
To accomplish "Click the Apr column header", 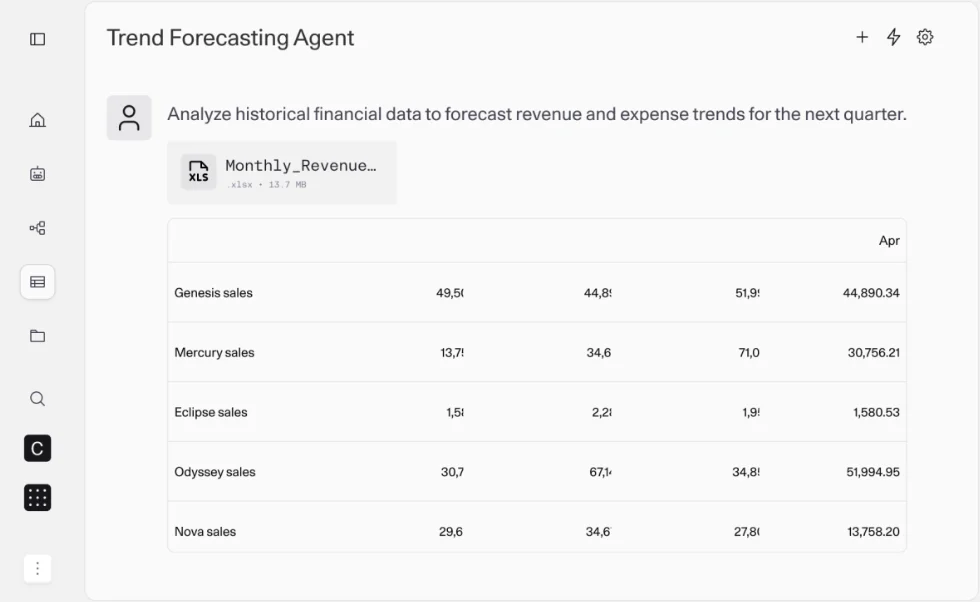I will [889, 241].
